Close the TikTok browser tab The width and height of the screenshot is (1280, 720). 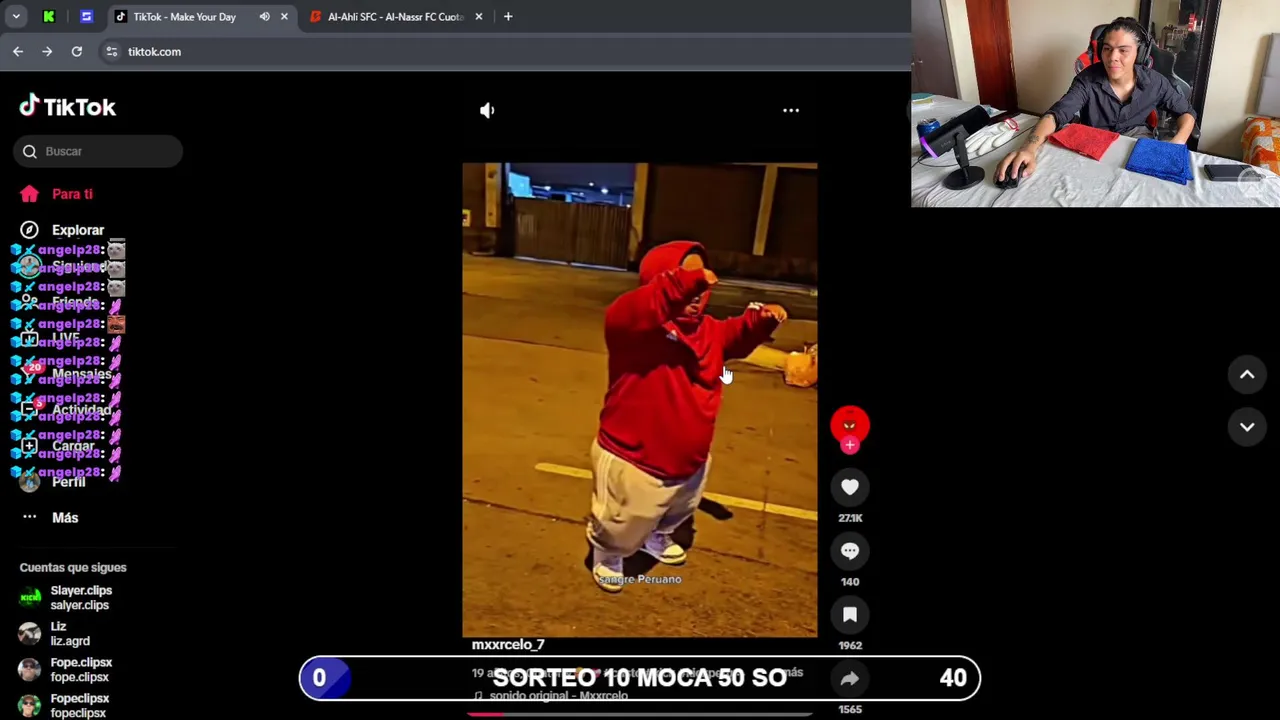tap(284, 17)
